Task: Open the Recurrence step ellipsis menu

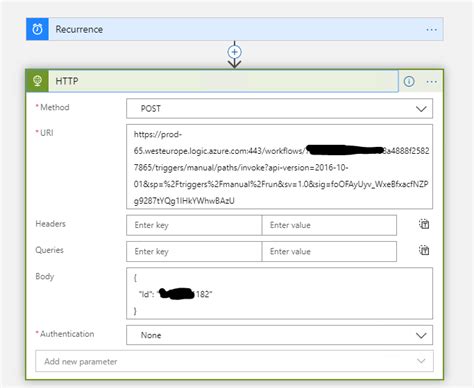Action: click(431, 30)
